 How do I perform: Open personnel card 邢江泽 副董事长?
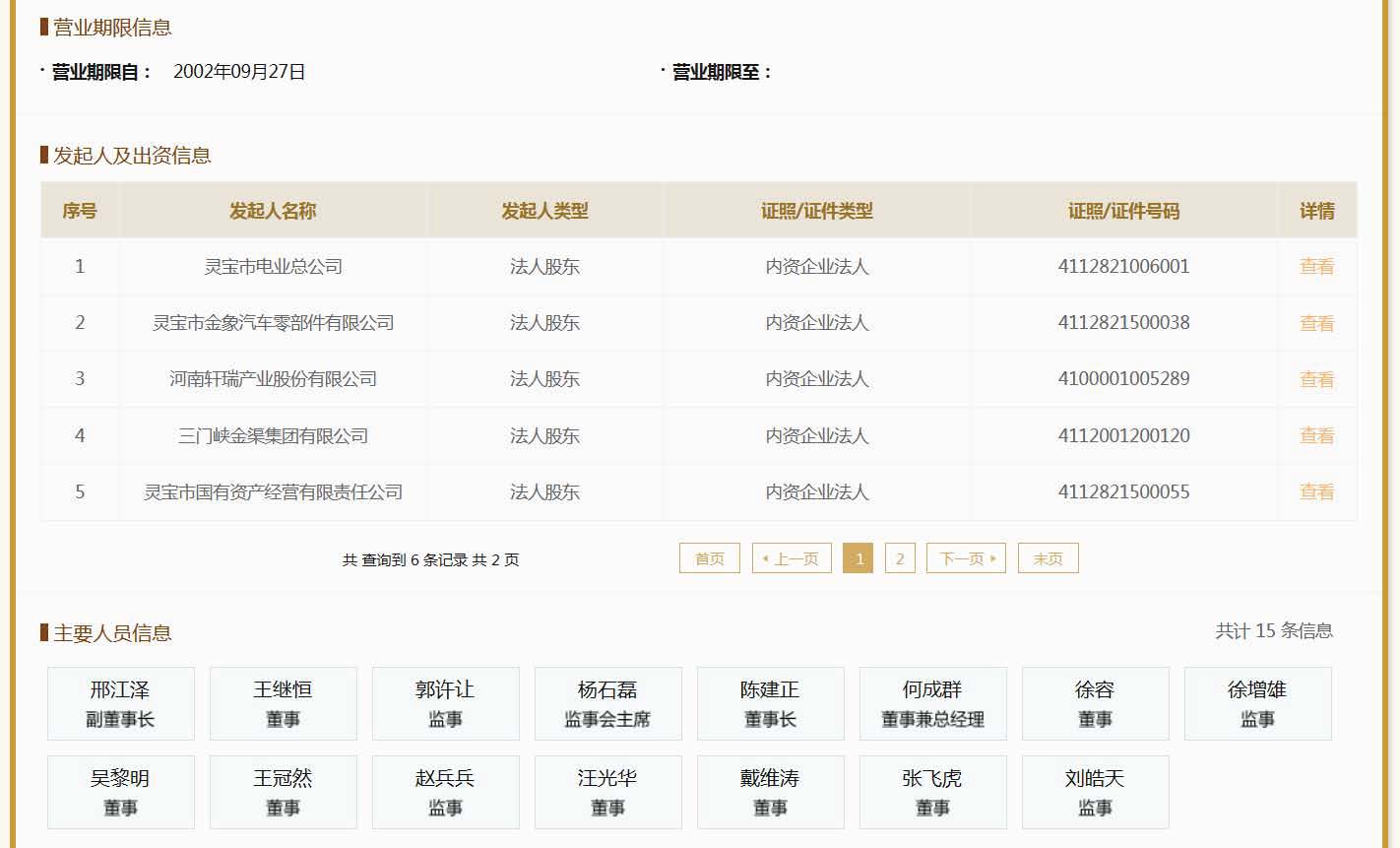coord(121,703)
